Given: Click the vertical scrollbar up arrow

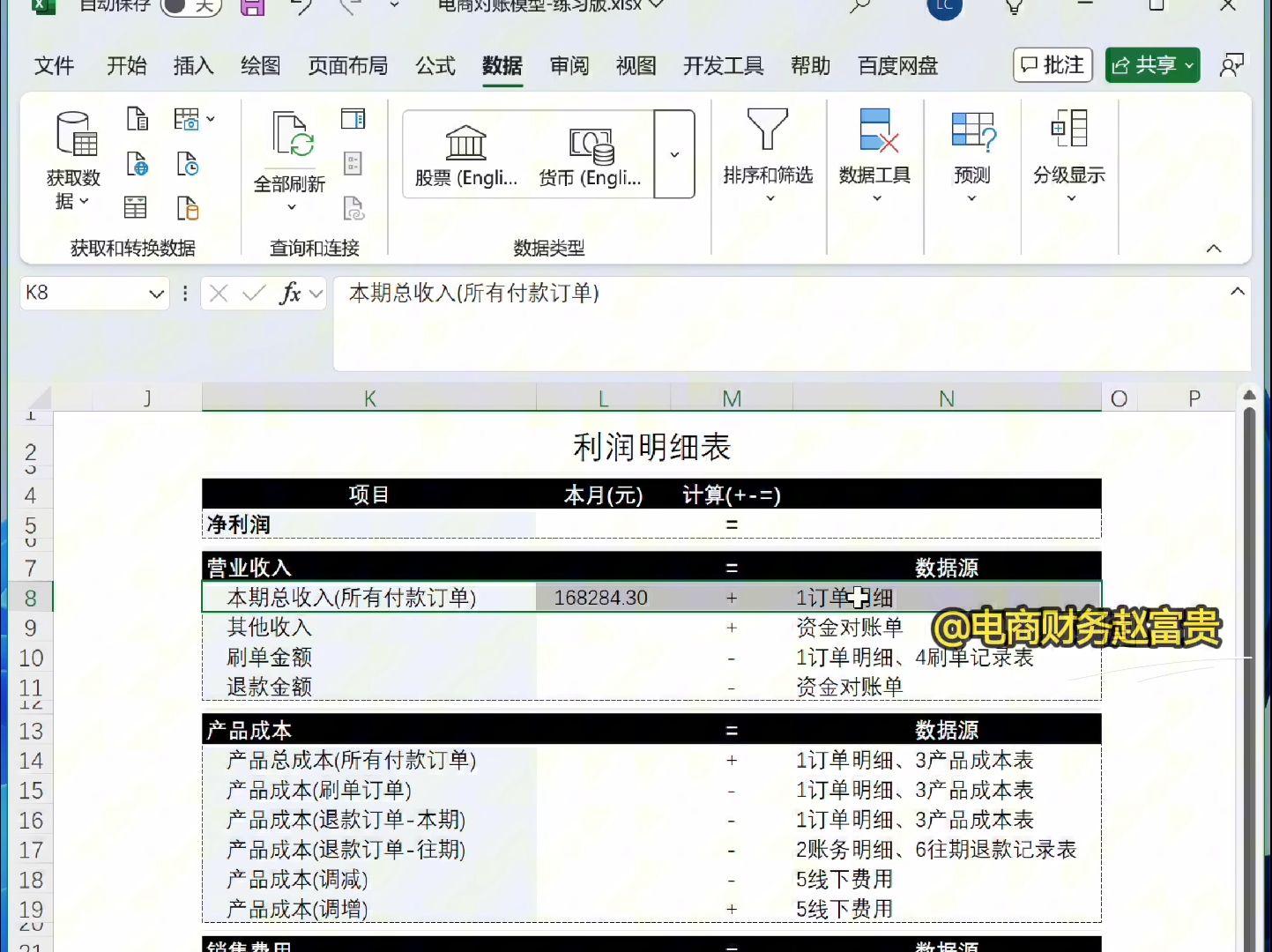Looking at the screenshot, I should tap(1249, 396).
